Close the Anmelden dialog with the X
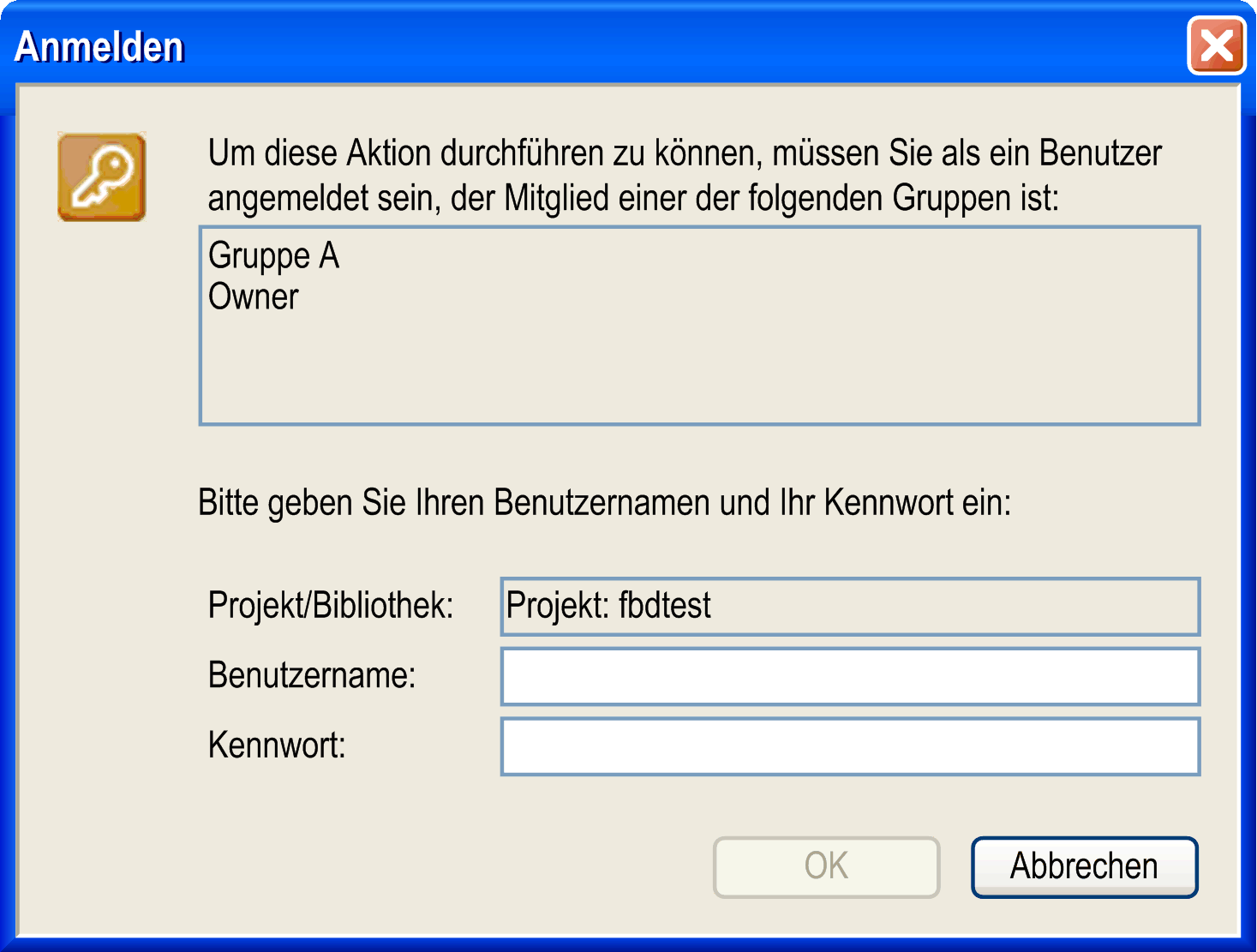The height and width of the screenshot is (952, 1257). (x=1216, y=45)
